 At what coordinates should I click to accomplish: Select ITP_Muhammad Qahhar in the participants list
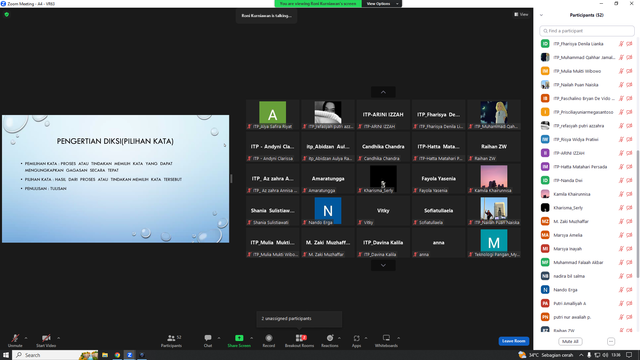coord(587,58)
